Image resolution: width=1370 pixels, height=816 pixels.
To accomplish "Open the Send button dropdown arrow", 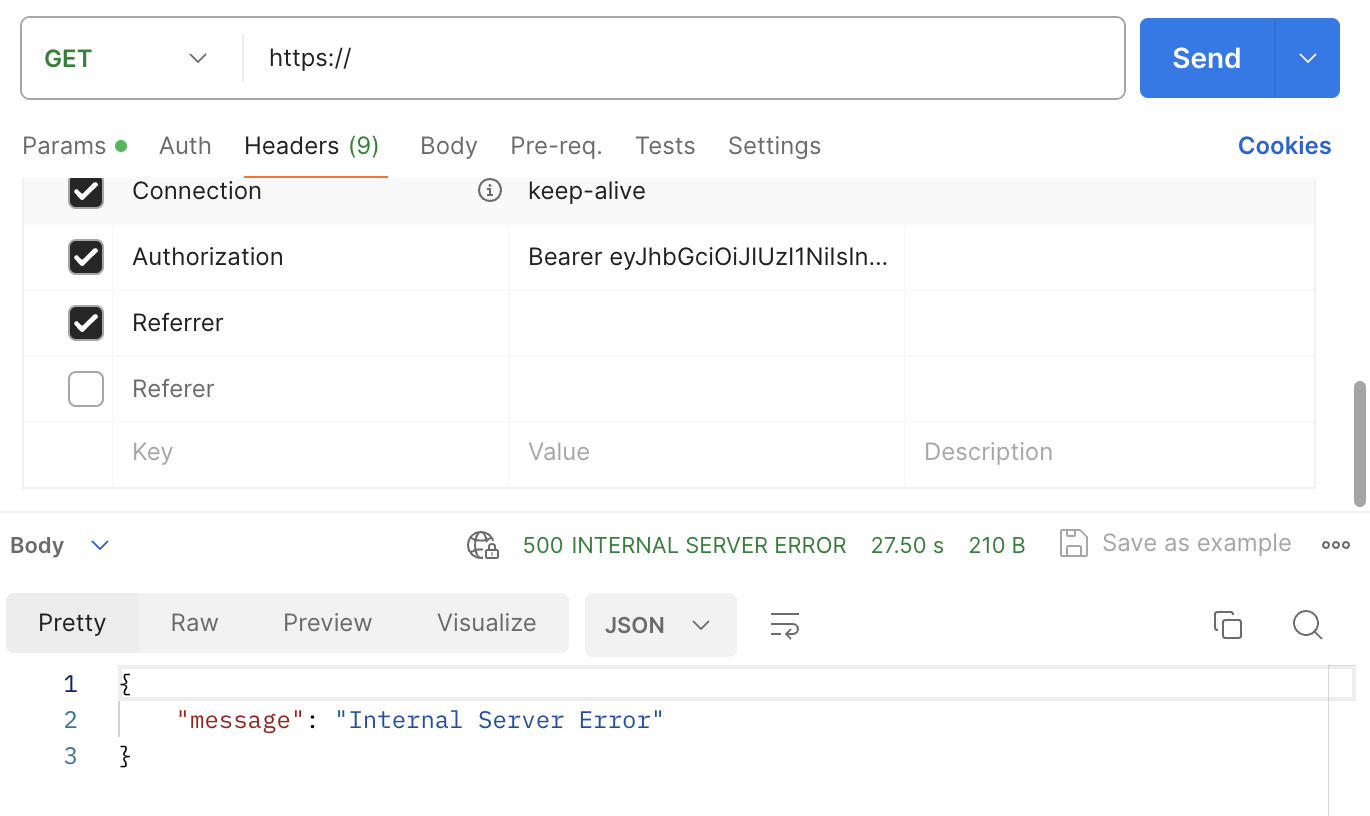I will 1307,58.
